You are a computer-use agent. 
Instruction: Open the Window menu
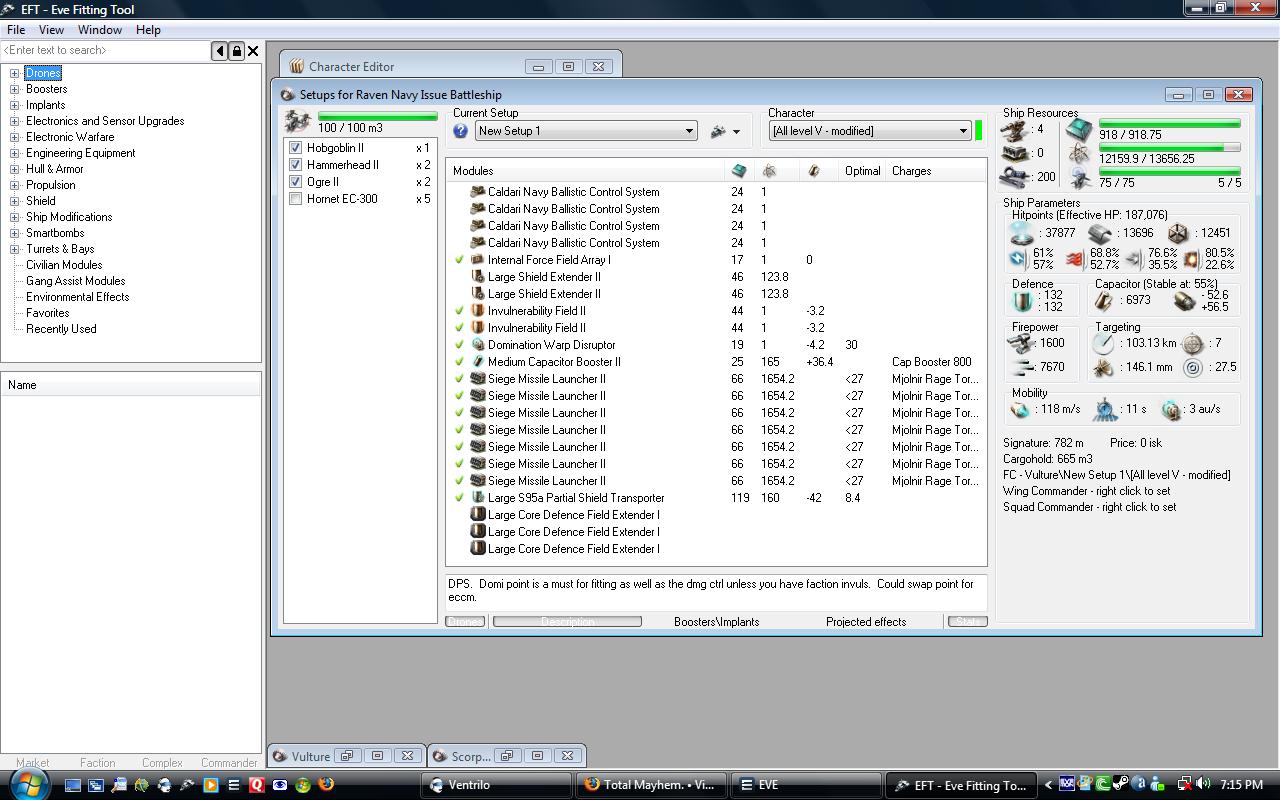click(x=100, y=30)
